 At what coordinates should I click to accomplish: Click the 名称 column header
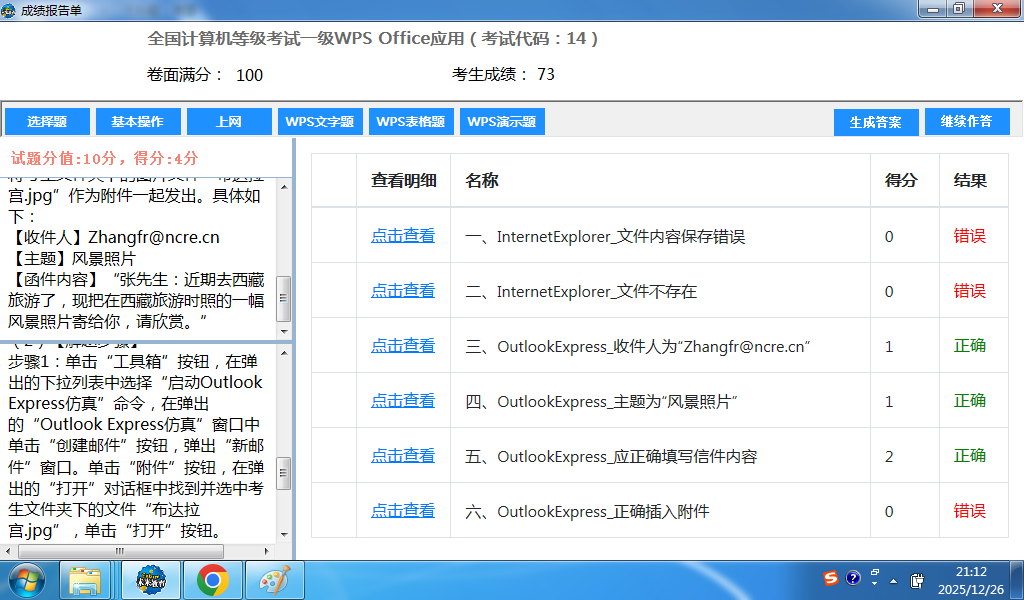(x=660, y=181)
